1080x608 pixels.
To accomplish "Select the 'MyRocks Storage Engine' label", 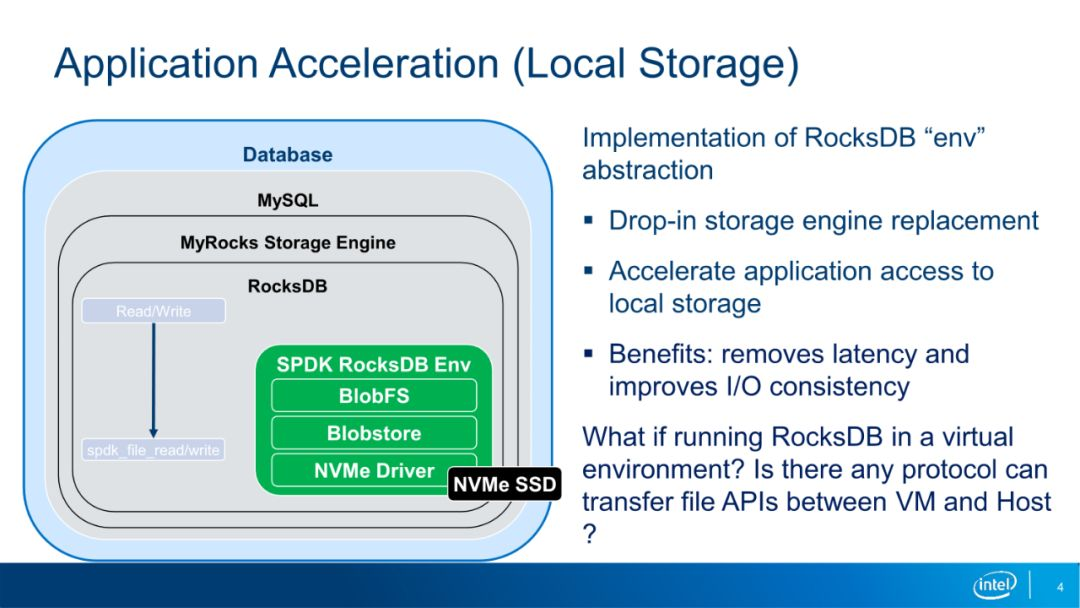I will point(287,242).
